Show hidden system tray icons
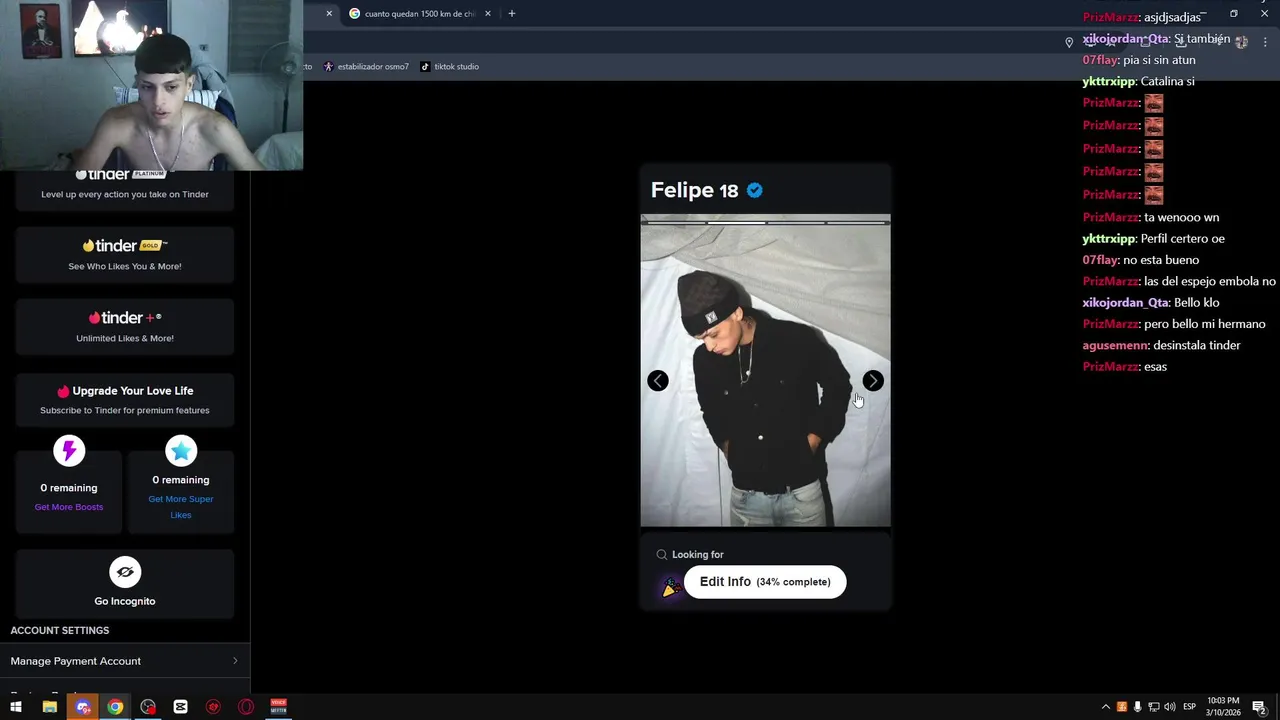1280x720 pixels. pos(1105,707)
